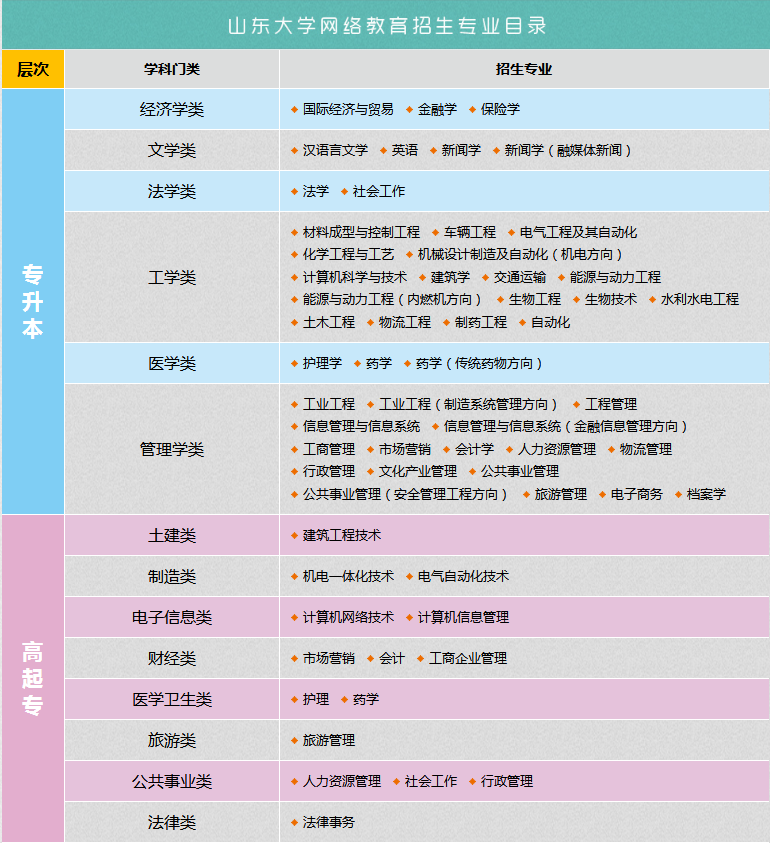Screen dimensions: 770x843
Task: Click 计算机信息管理 major
Action: coord(463,617)
